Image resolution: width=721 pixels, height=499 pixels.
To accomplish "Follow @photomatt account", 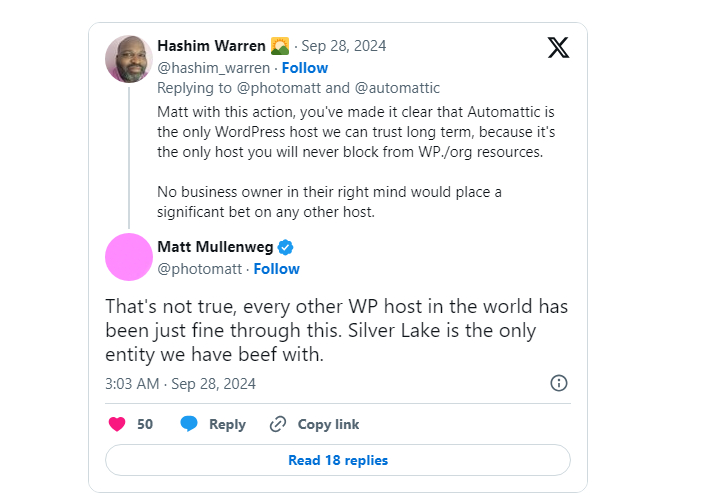I will (x=277, y=269).
